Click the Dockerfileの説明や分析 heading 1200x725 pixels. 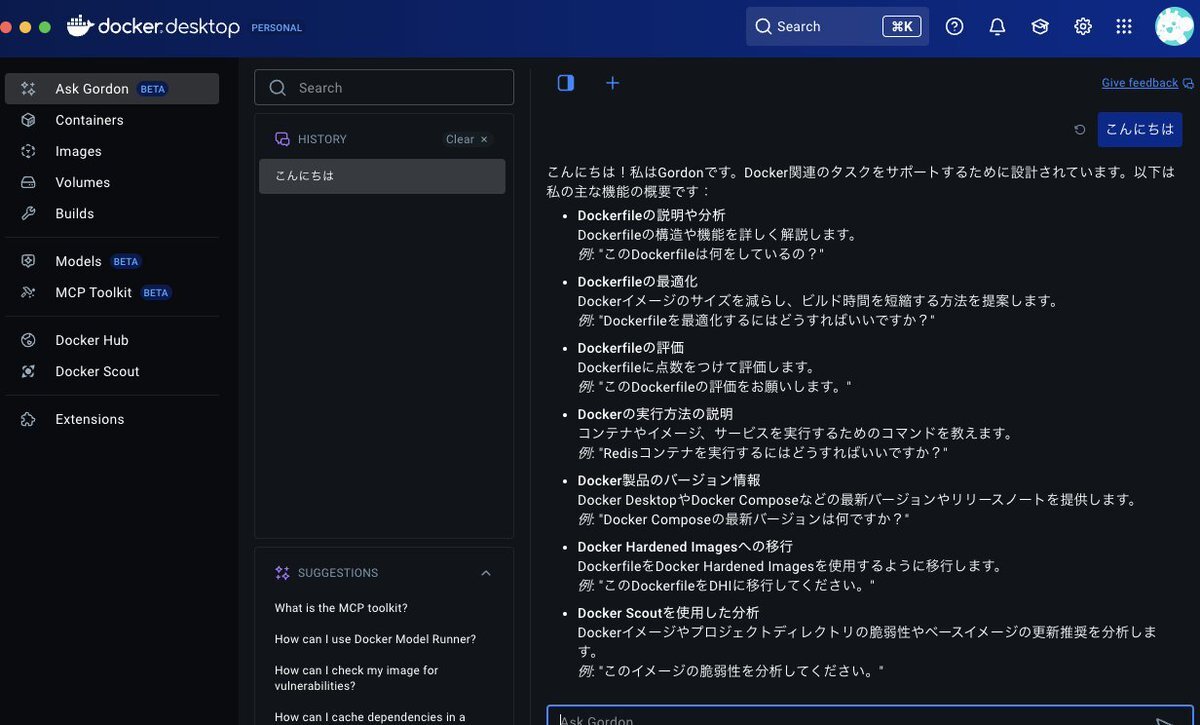(651, 215)
